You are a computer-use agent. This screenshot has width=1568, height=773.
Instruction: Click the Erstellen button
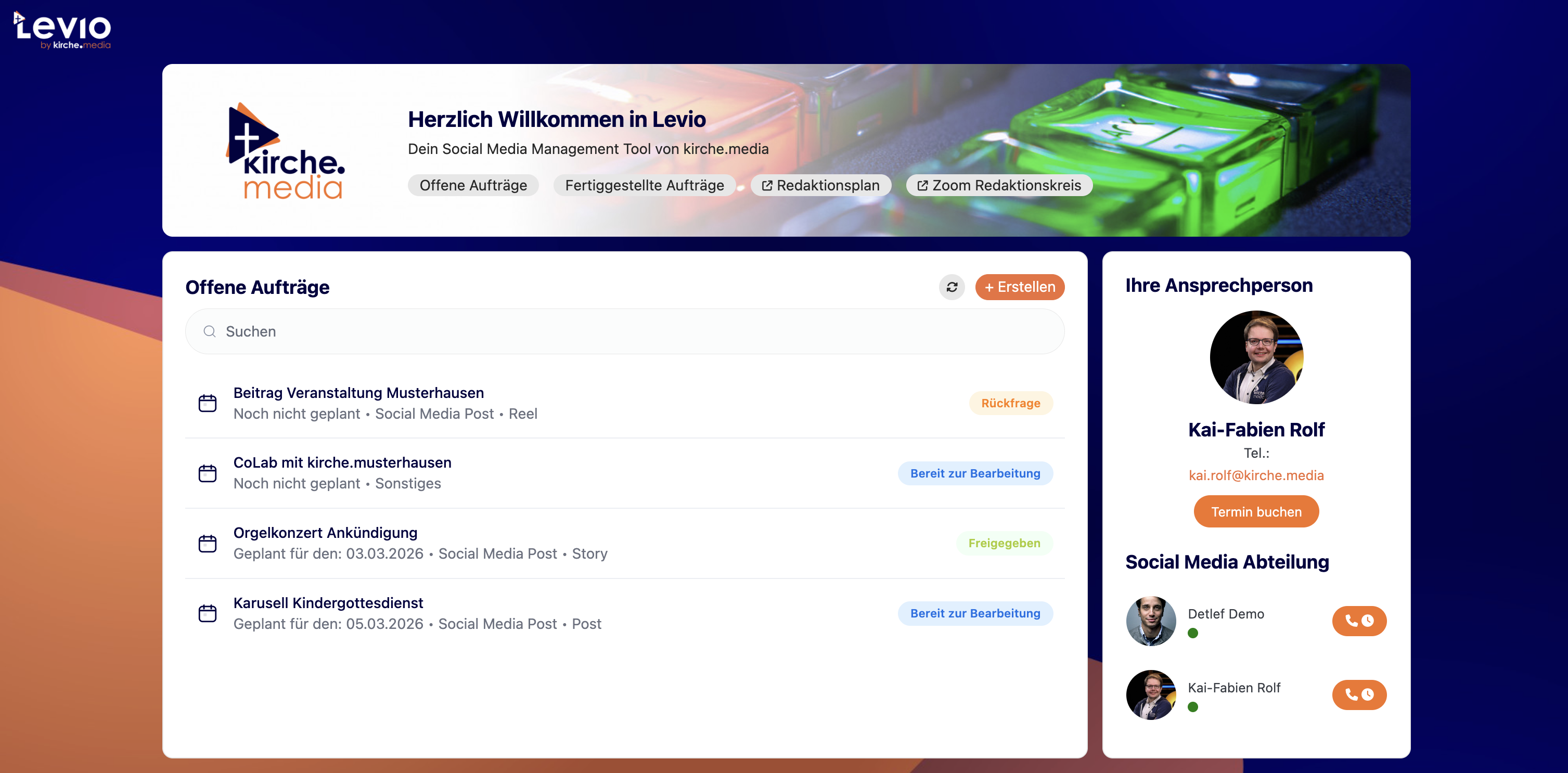[1020, 287]
